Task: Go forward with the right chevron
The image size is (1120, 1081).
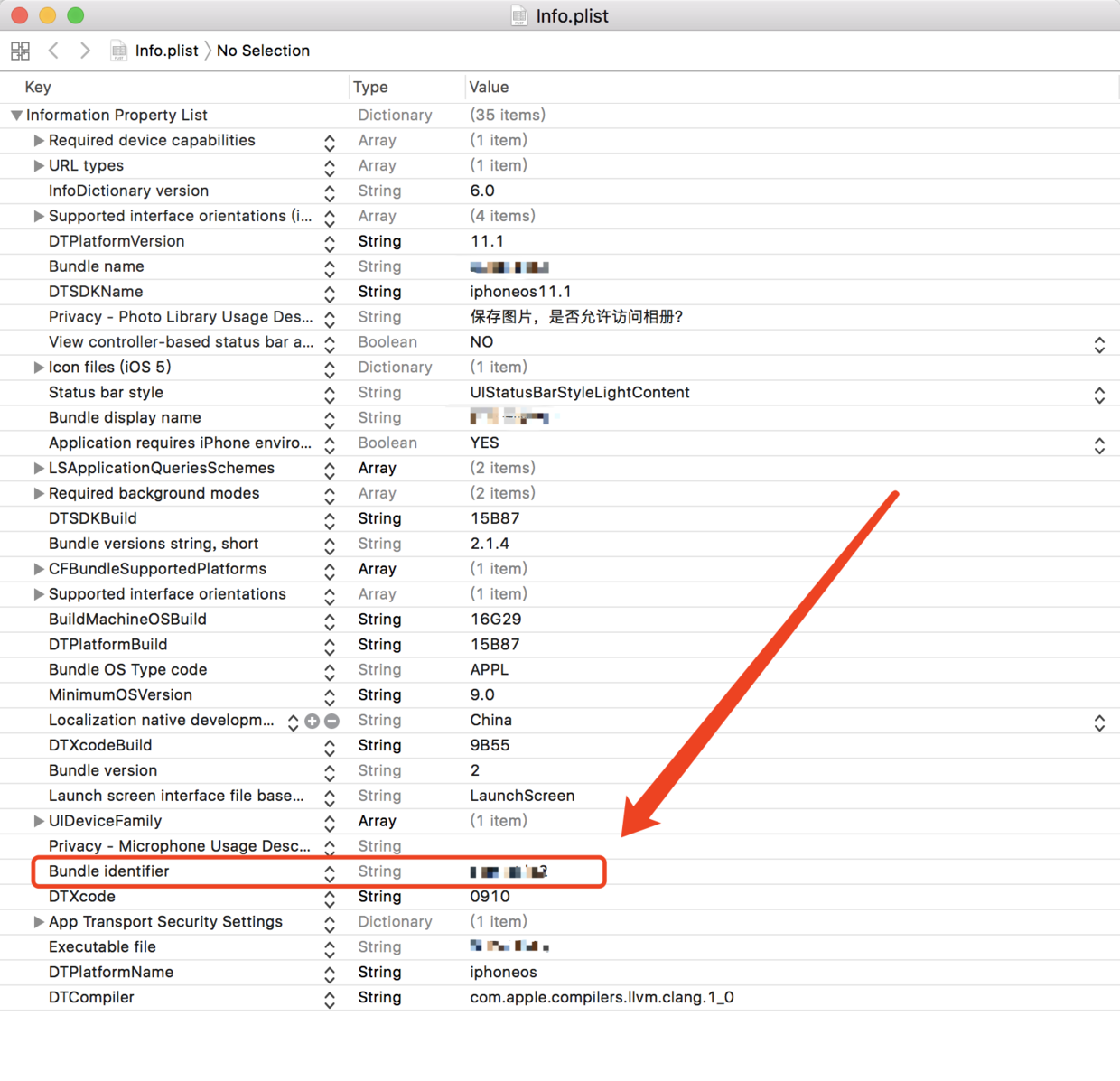Action: [85, 51]
